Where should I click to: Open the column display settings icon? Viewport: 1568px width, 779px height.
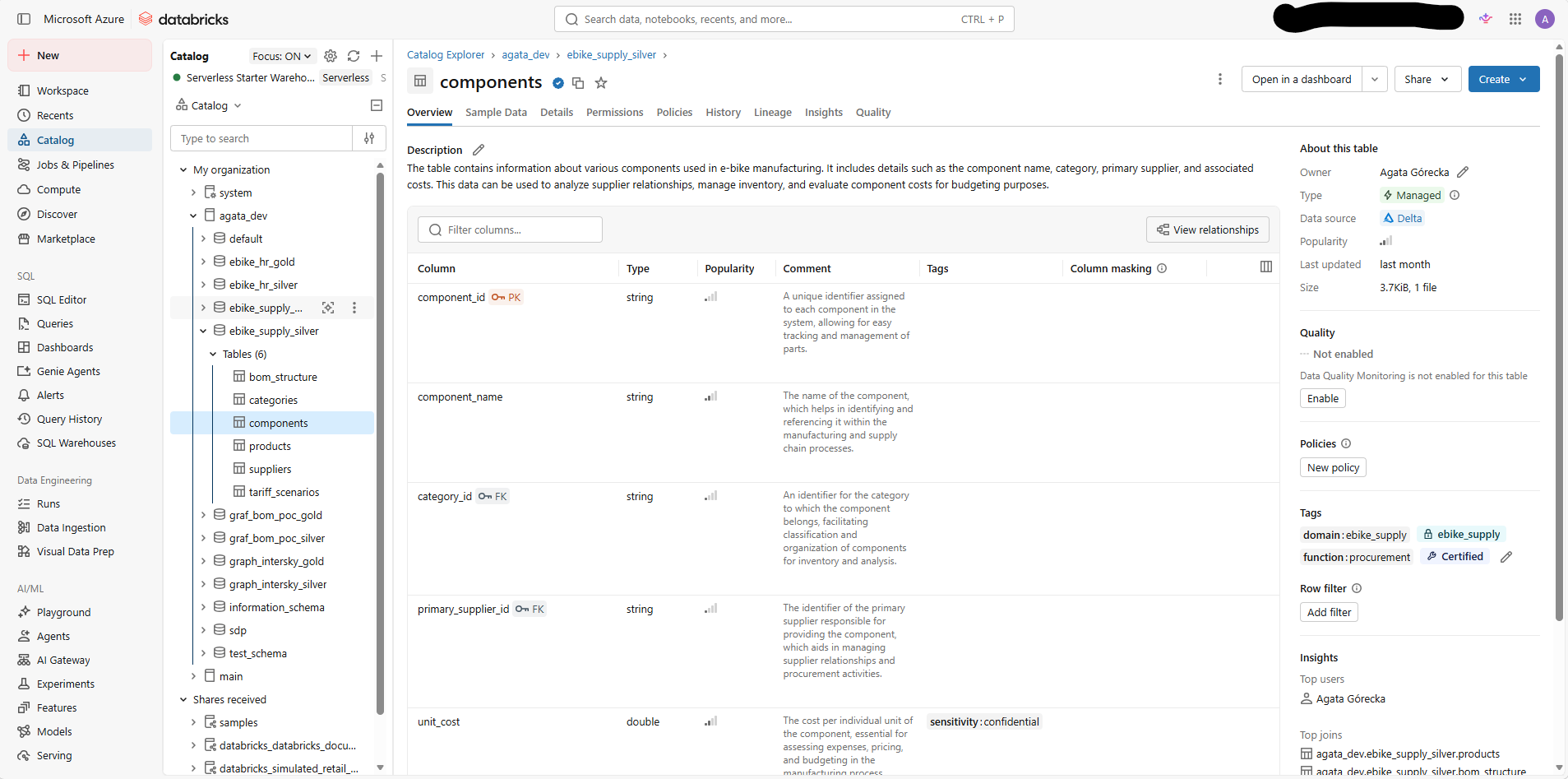tap(1266, 267)
